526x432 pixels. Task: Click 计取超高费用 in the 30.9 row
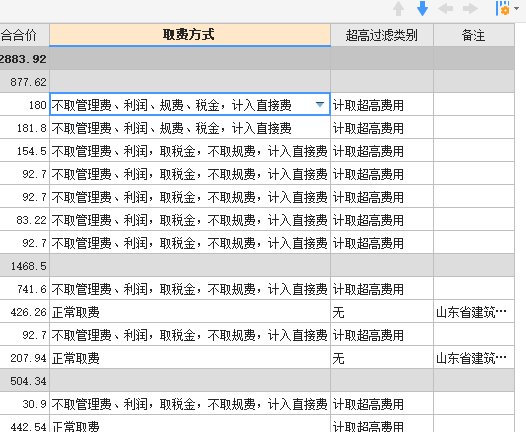click(368, 404)
